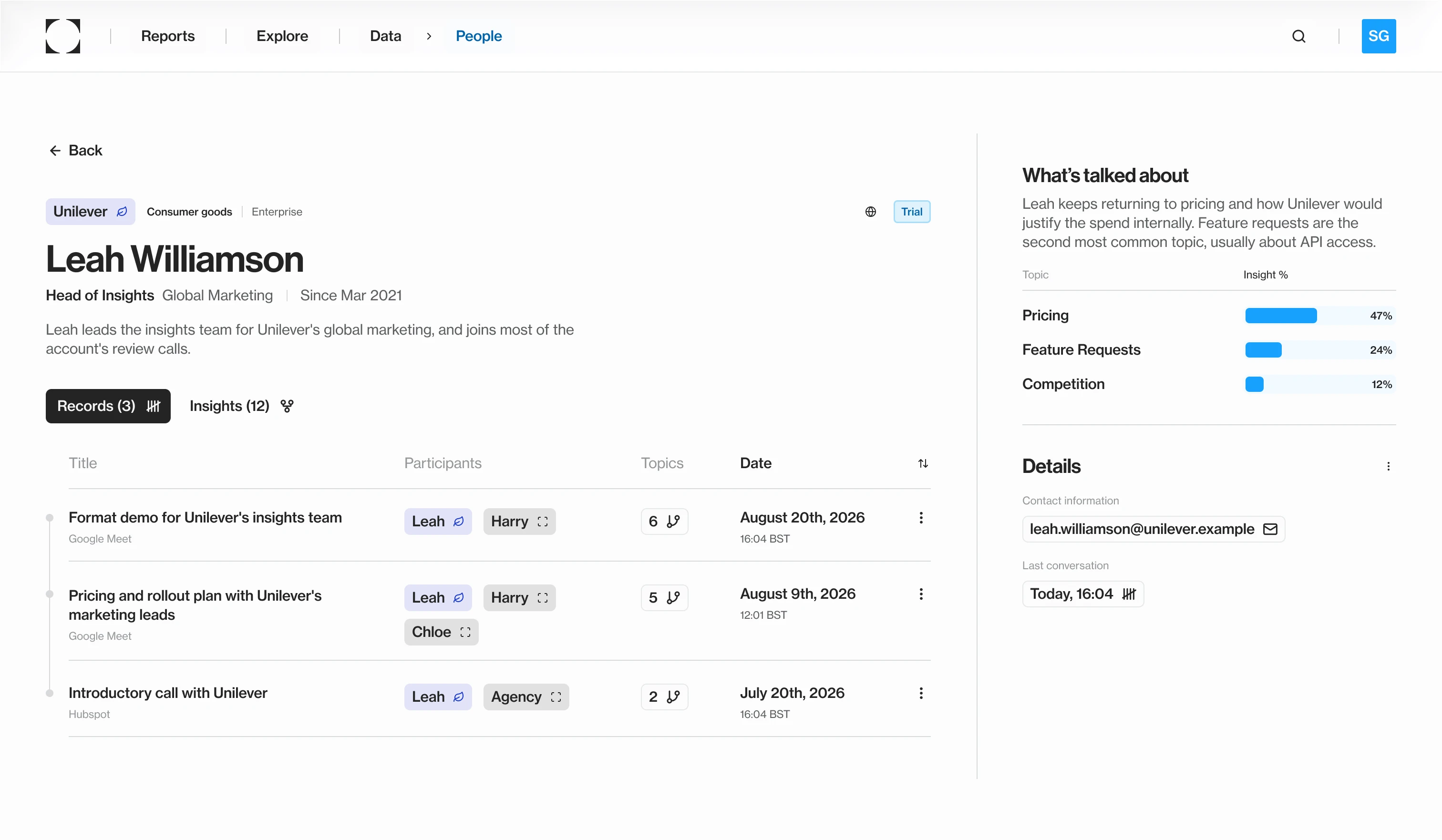Select People in the breadcrumb
The width and height of the screenshot is (1442, 840).
pyautogui.click(x=478, y=36)
